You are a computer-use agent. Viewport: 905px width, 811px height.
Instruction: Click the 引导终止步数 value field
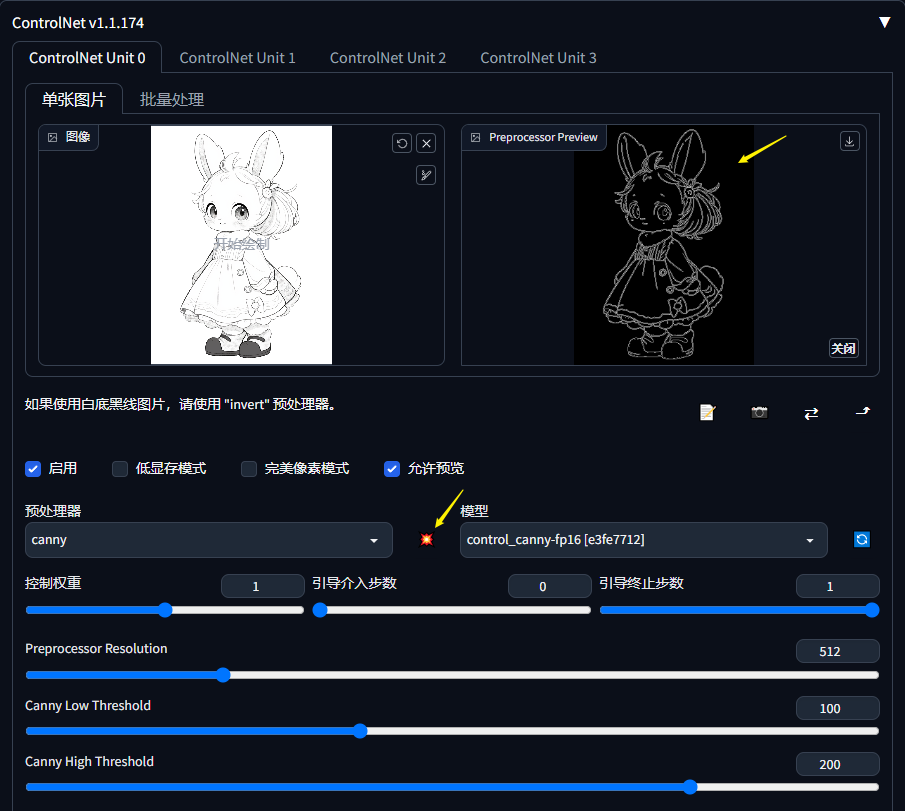pos(837,586)
